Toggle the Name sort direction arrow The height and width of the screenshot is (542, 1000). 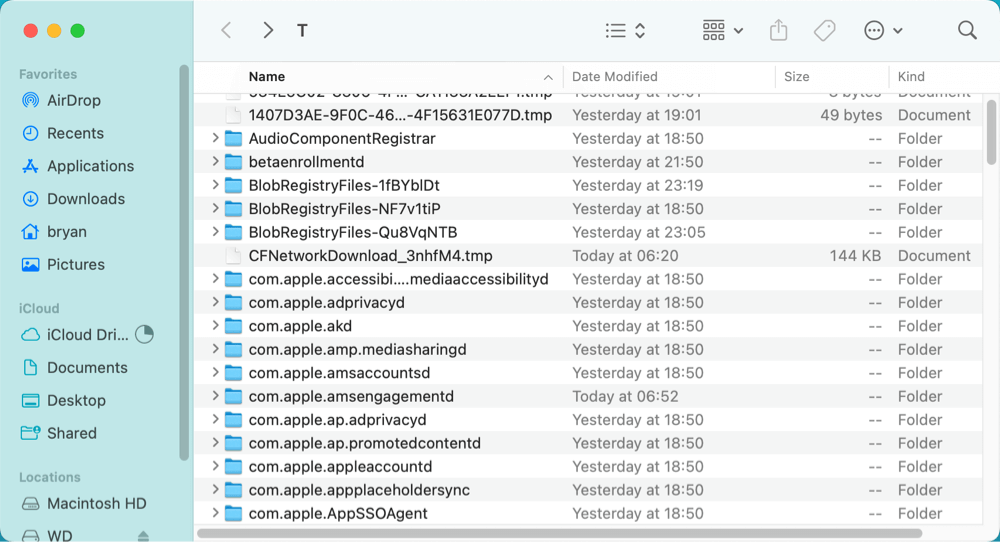[548, 77]
